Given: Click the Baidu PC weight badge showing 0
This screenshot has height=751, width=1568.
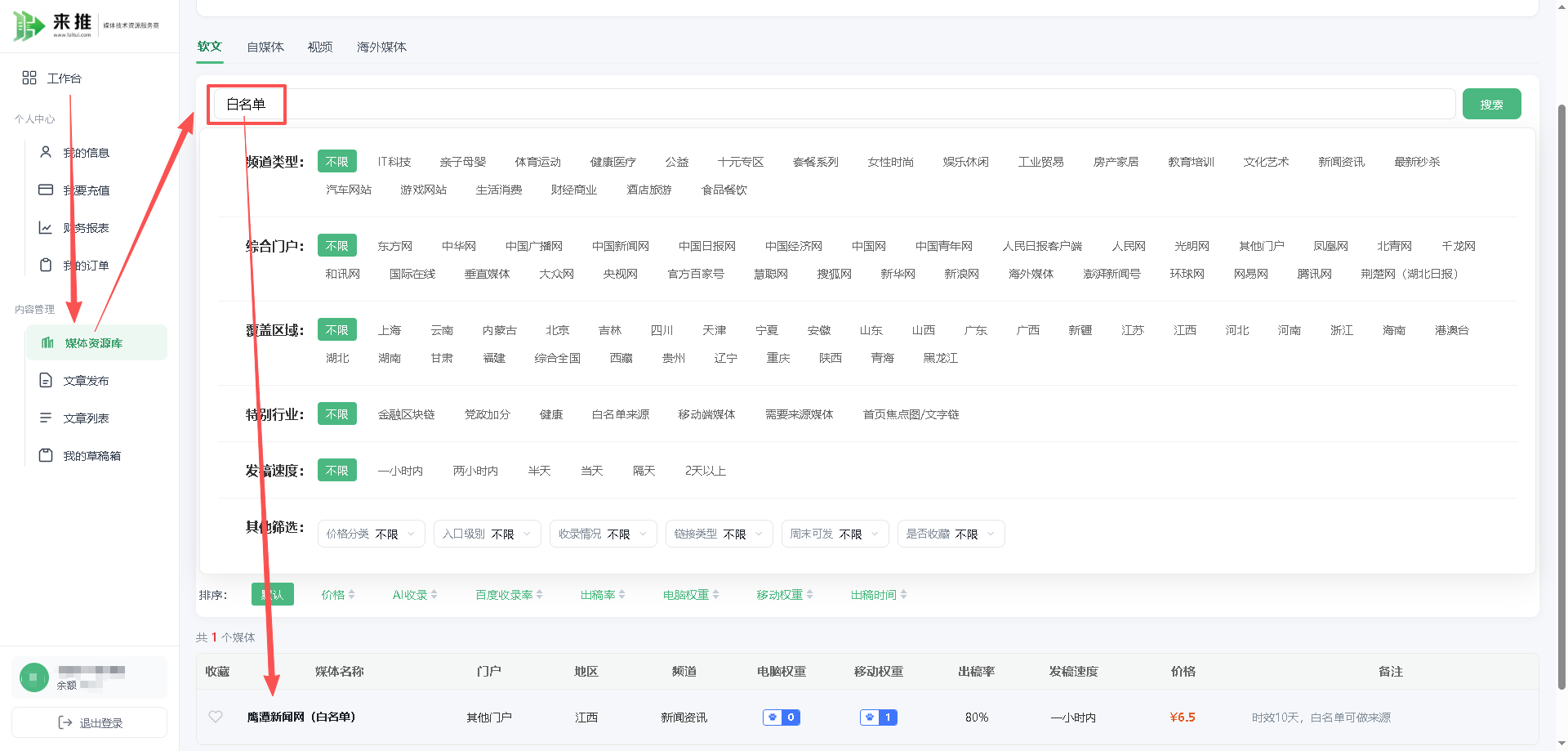Looking at the screenshot, I should (x=782, y=717).
